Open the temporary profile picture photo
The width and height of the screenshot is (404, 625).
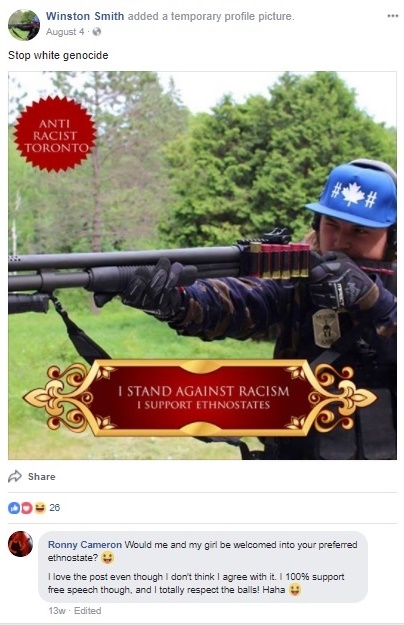click(202, 265)
